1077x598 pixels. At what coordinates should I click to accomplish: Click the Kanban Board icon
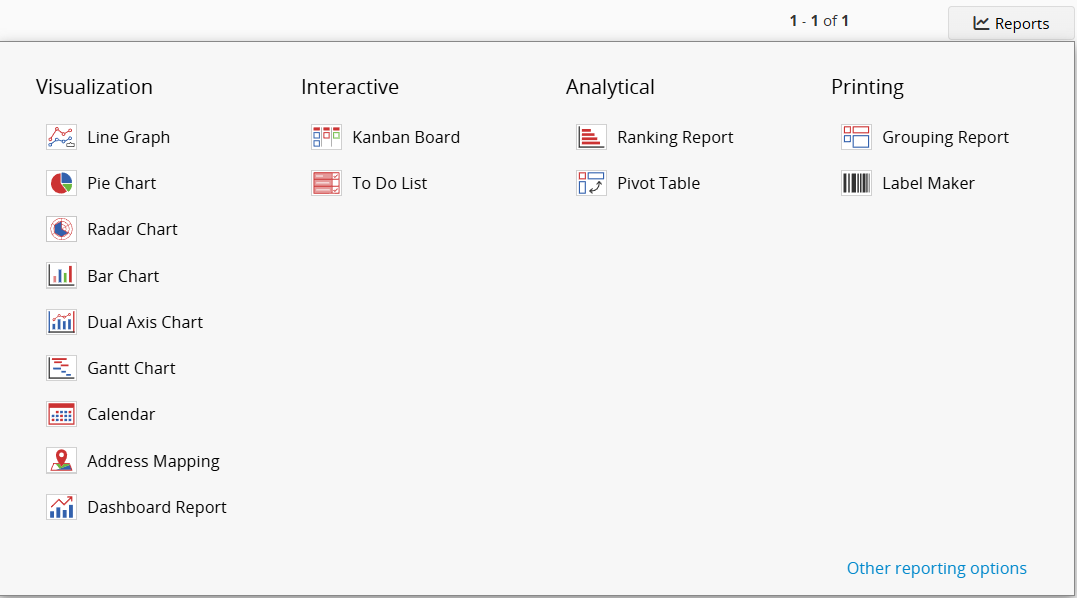coord(326,137)
